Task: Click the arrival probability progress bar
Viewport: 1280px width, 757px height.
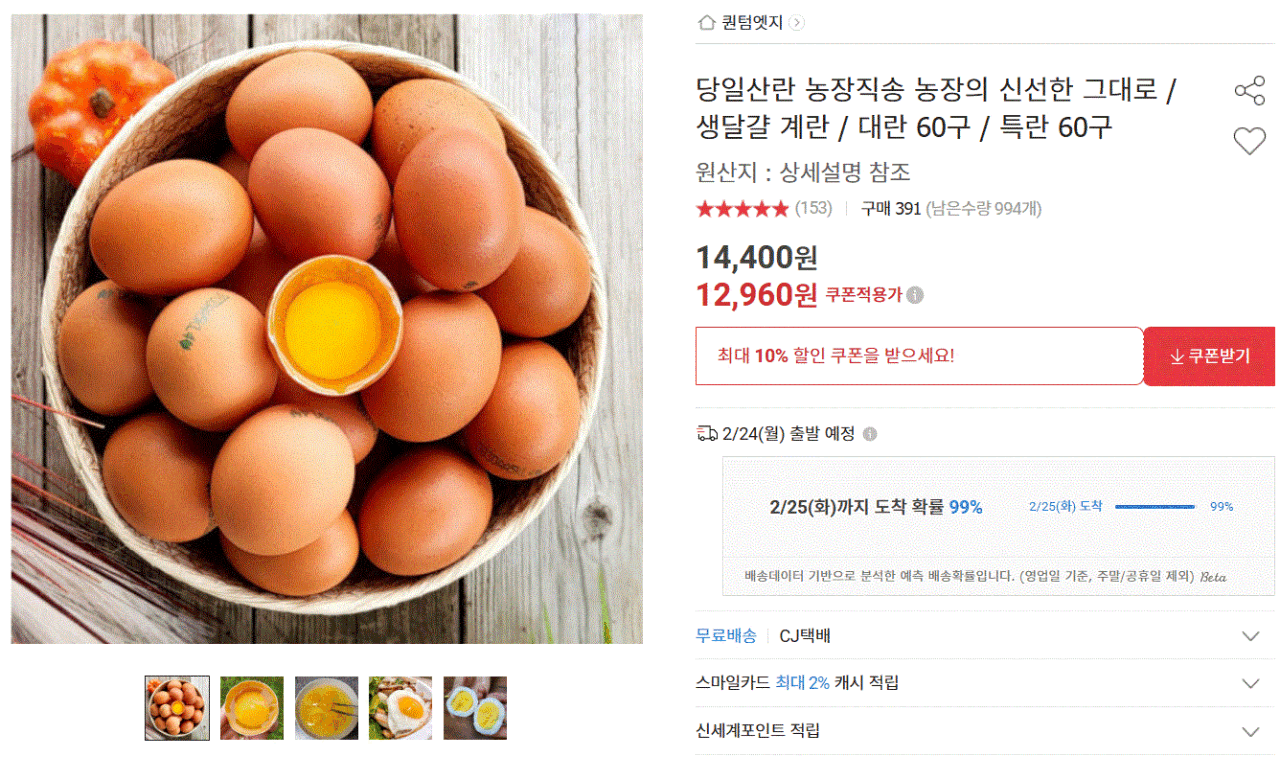Action: click(x=1154, y=507)
